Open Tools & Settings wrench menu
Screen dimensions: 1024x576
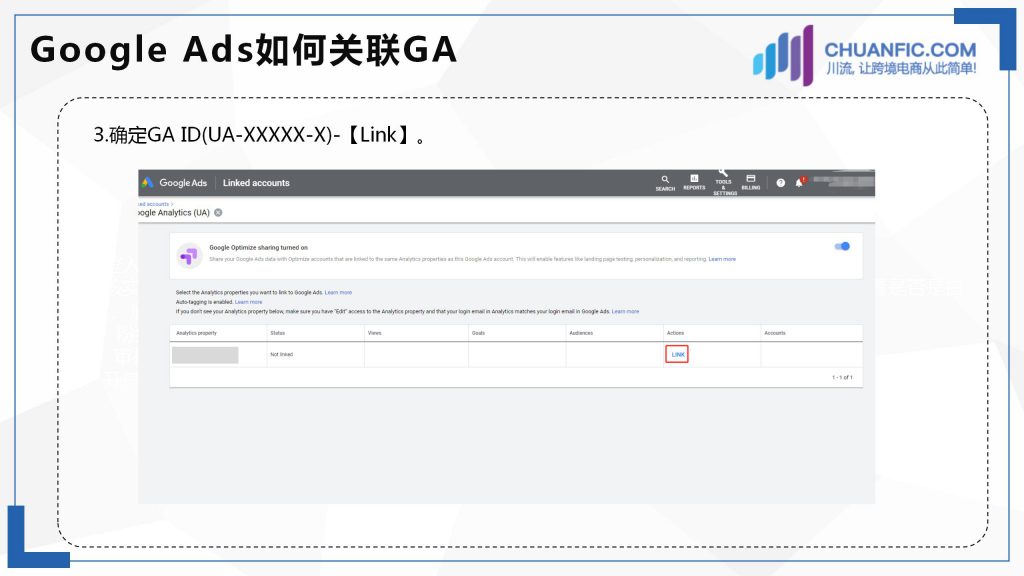[x=724, y=183]
